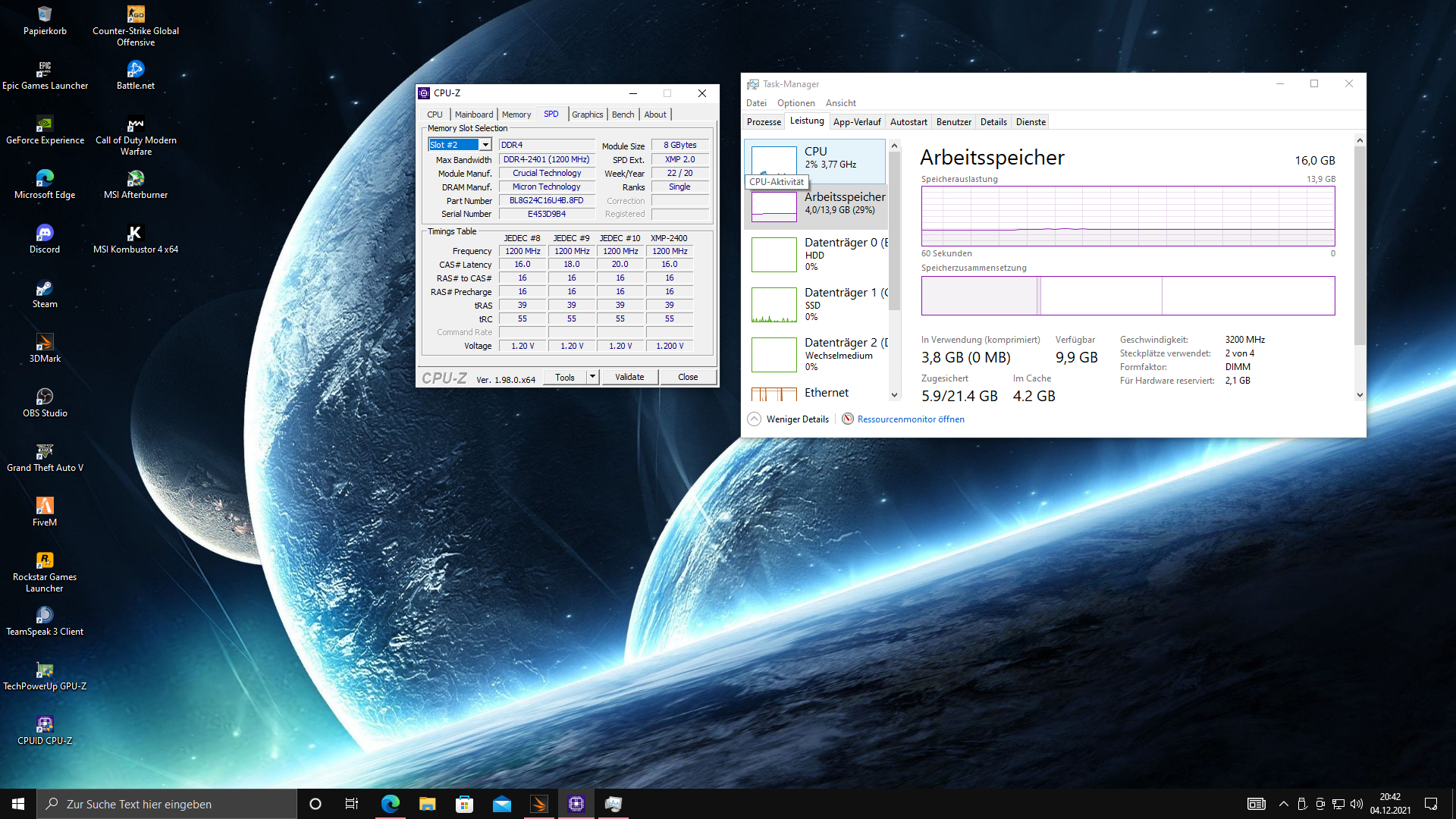
Task: Select the Datenträger 1 SSD graph thumbnail
Action: (x=773, y=305)
